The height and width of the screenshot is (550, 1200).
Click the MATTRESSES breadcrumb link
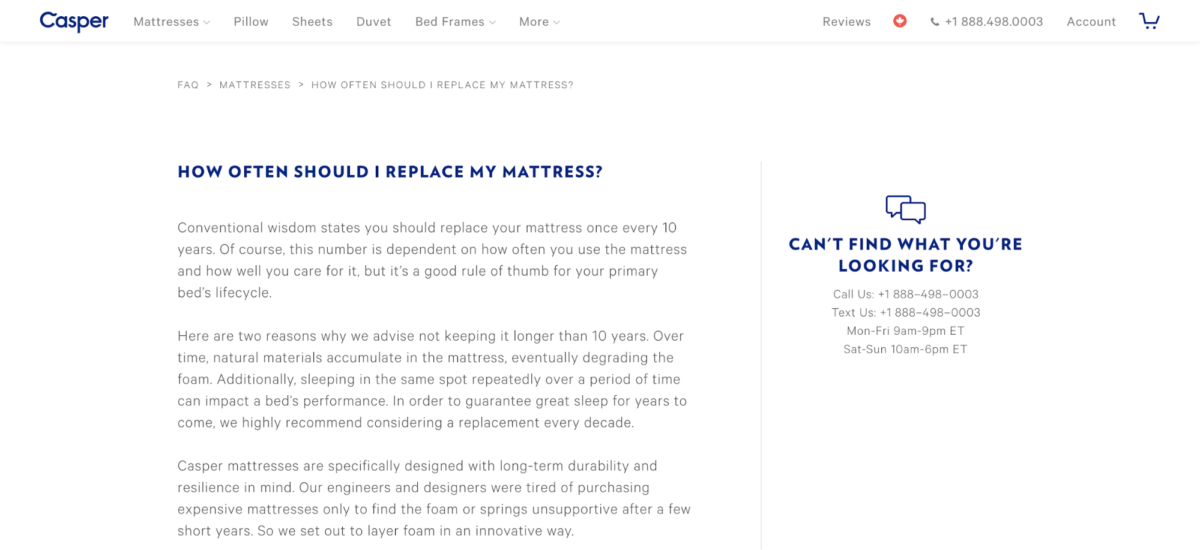[x=255, y=85]
